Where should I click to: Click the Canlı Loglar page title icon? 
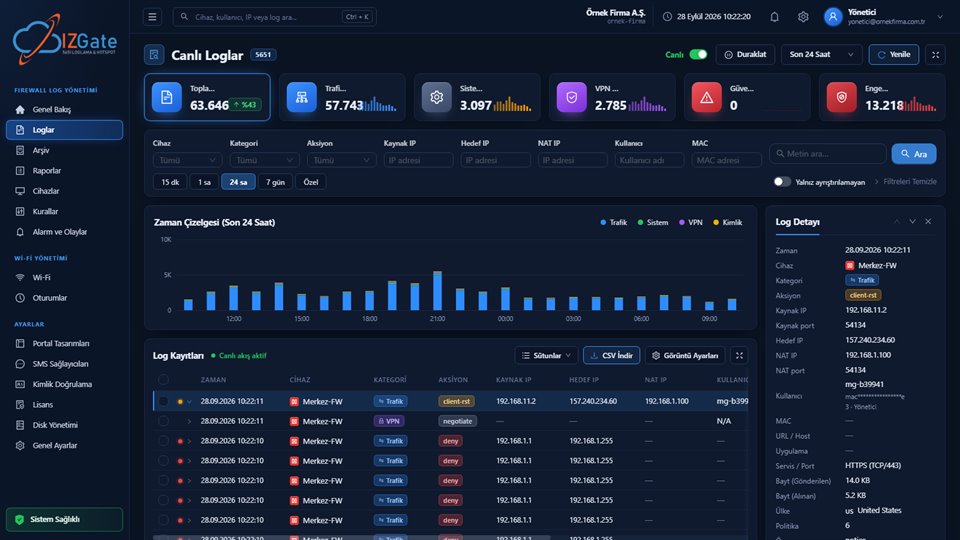pos(154,55)
